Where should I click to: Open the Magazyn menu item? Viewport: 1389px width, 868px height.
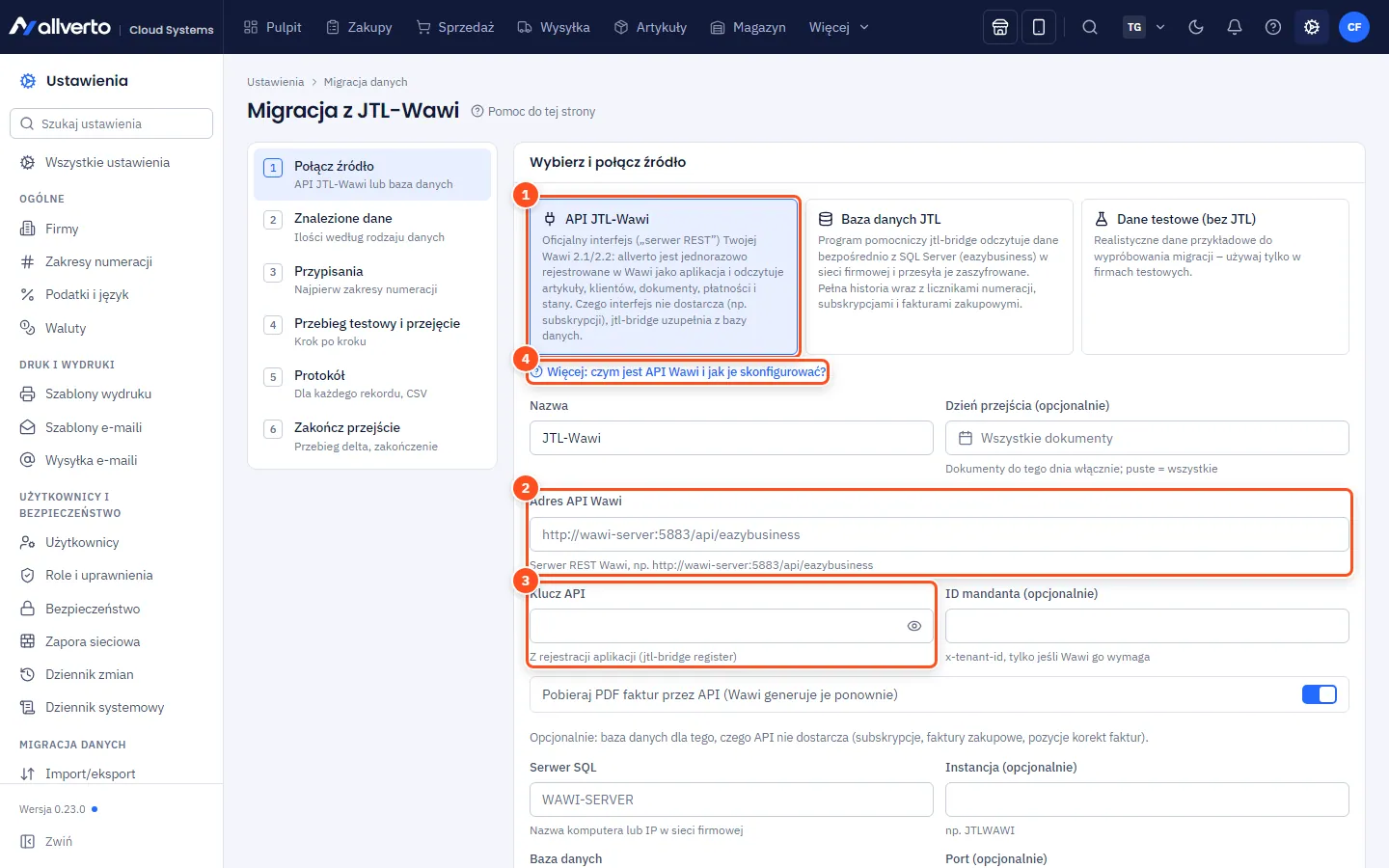pyautogui.click(x=749, y=27)
